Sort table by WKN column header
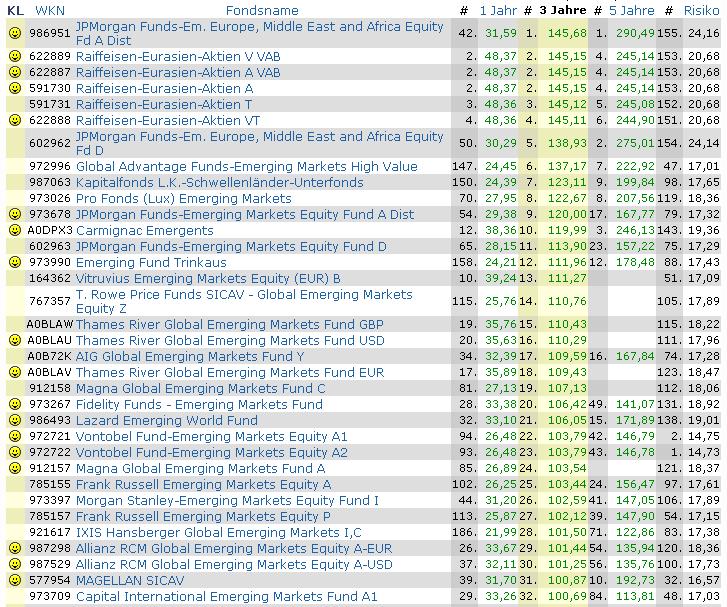Viewport: 727px width, 607px height. [50, 10]
